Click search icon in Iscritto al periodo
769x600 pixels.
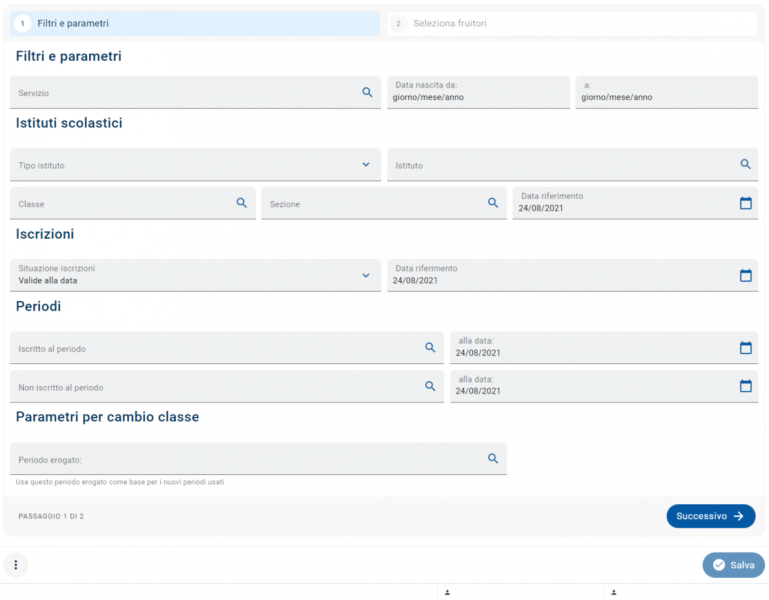click(x=430, y=347)
